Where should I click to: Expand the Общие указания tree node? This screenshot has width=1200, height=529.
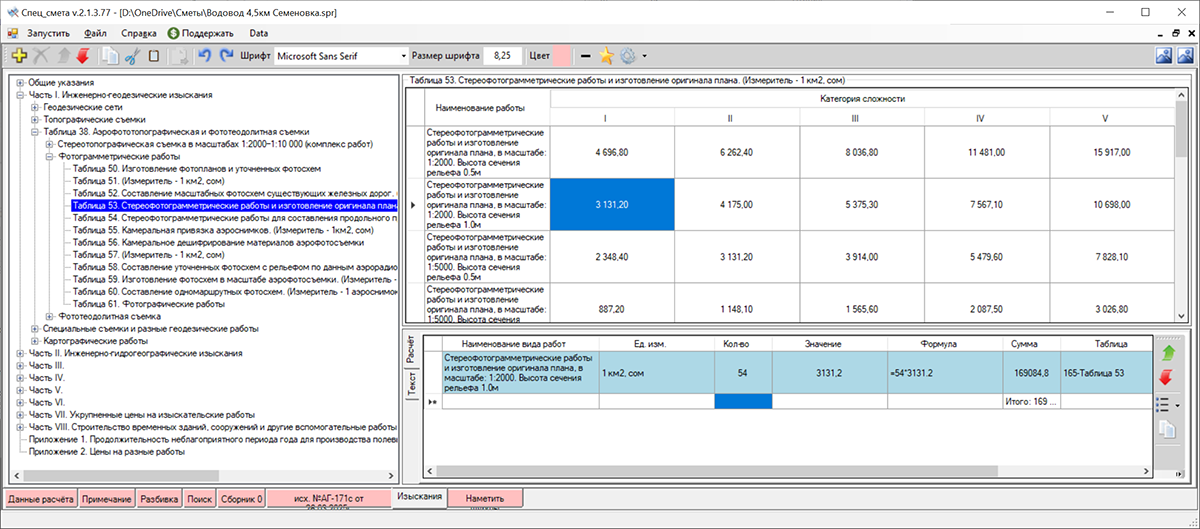pyautogui.click(x=20, y=82)
